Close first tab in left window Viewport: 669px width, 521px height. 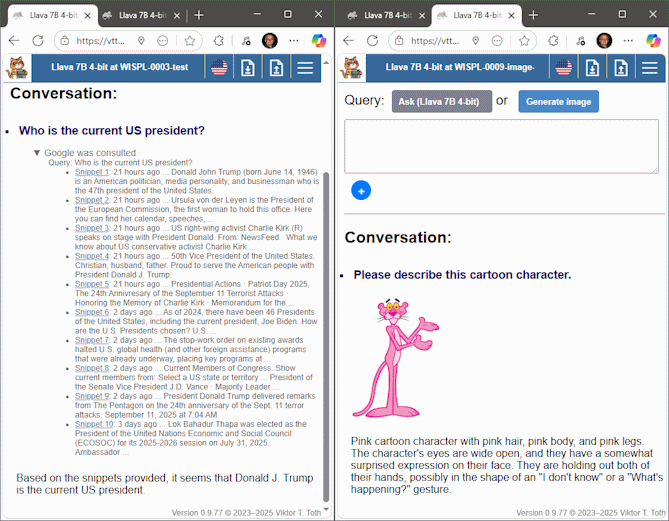tap(87, 16)
